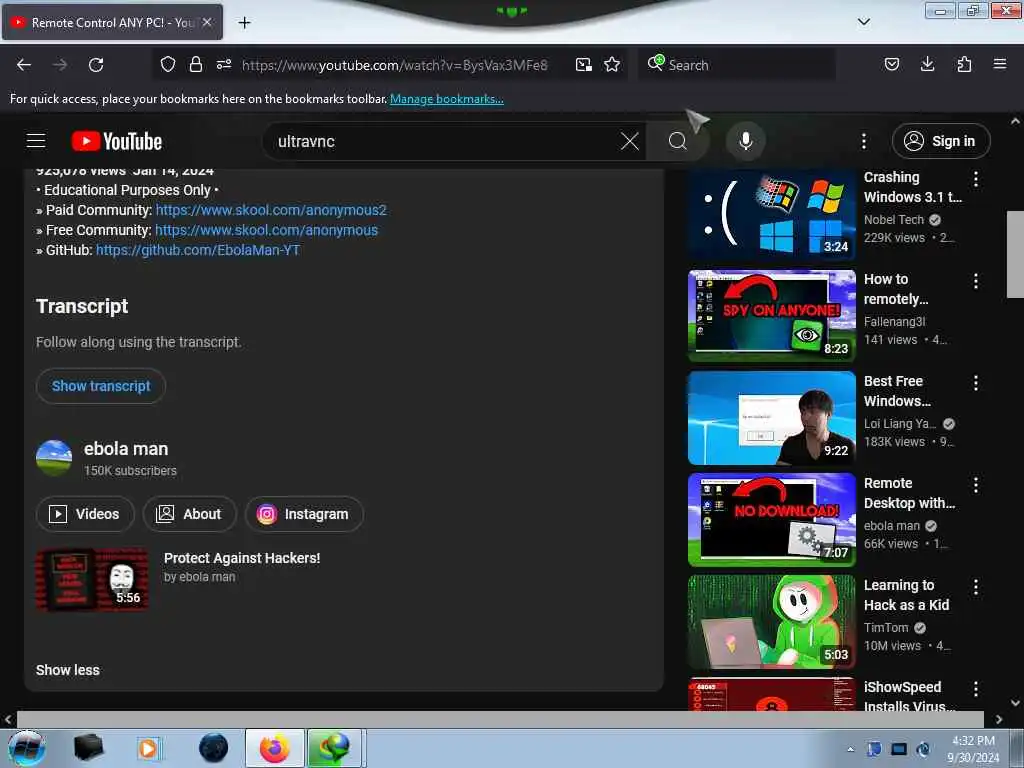Click the Firefox Search field
Image resolution: width=1024 pixels, height=768 pixels.
point(738,65)
